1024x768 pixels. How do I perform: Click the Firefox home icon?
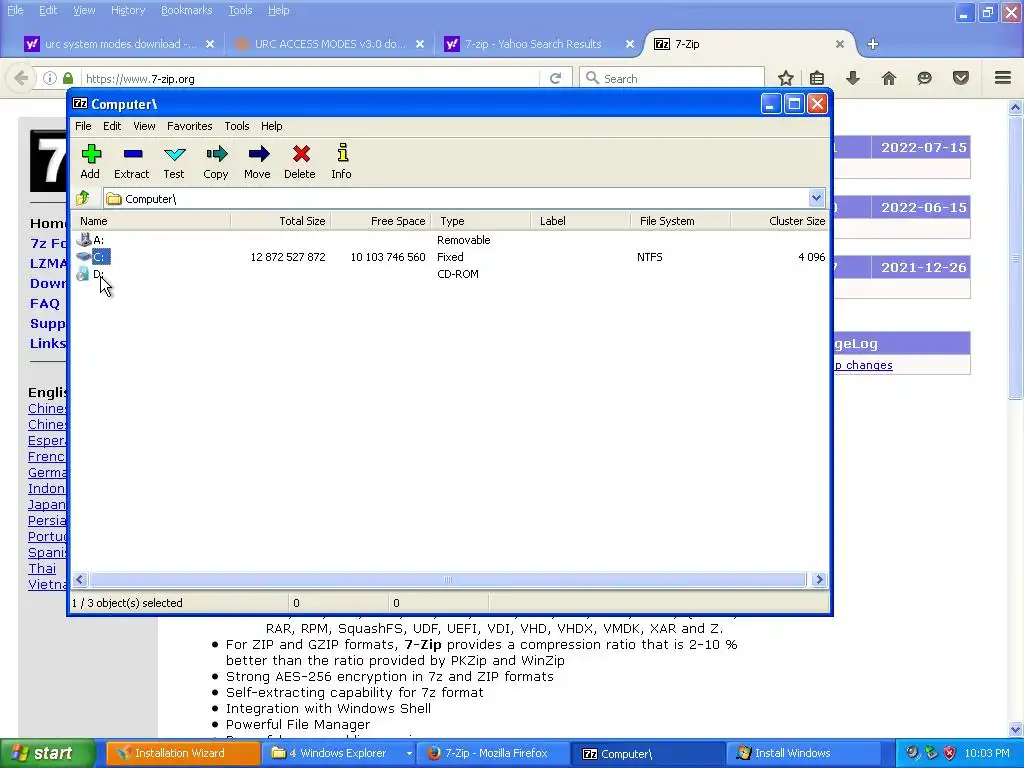888,78
